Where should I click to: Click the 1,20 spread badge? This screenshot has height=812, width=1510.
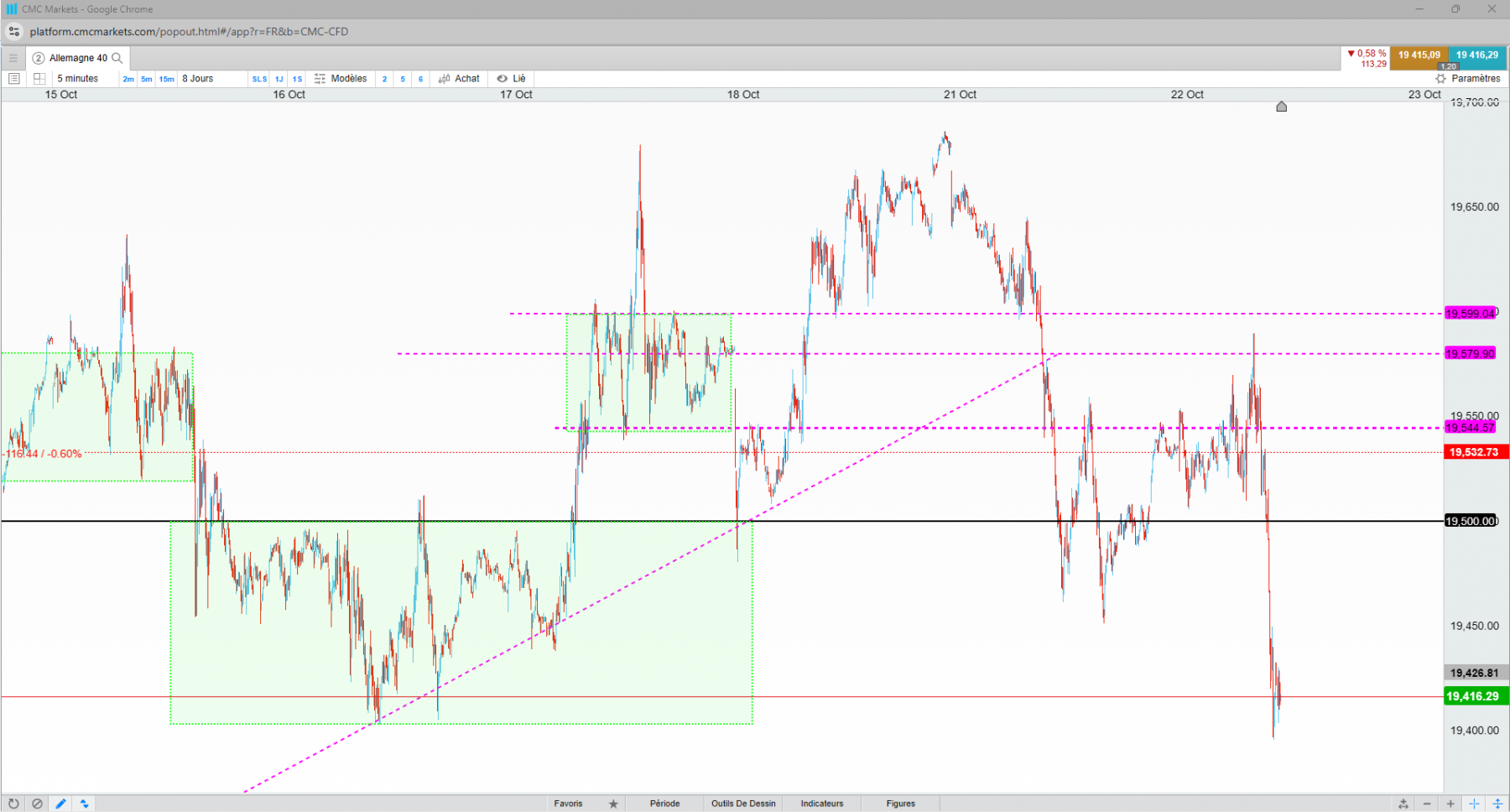click(x=1449, y=66)
